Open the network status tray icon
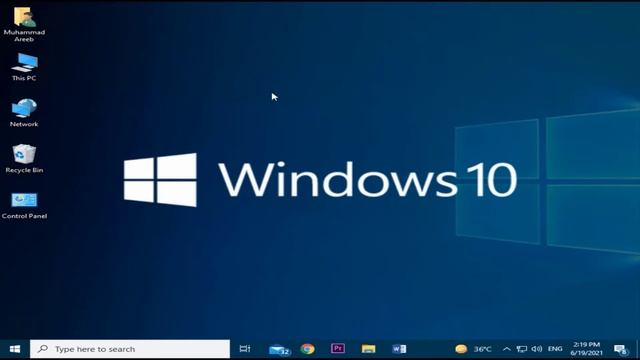This screenshot has width=640, height=360. pos(522,349)
